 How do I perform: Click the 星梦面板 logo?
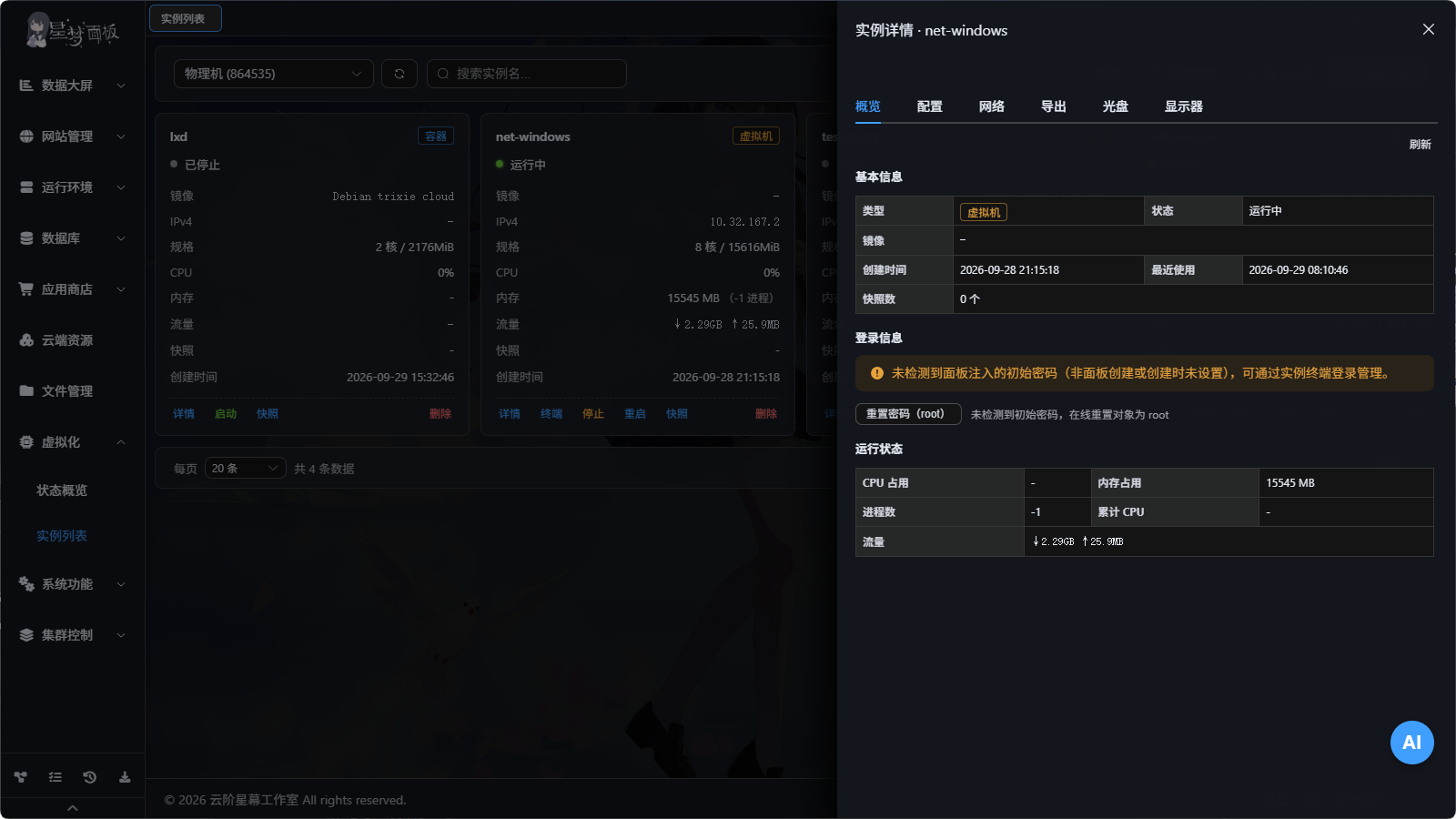pyautogui.click(x=72, y=30)
